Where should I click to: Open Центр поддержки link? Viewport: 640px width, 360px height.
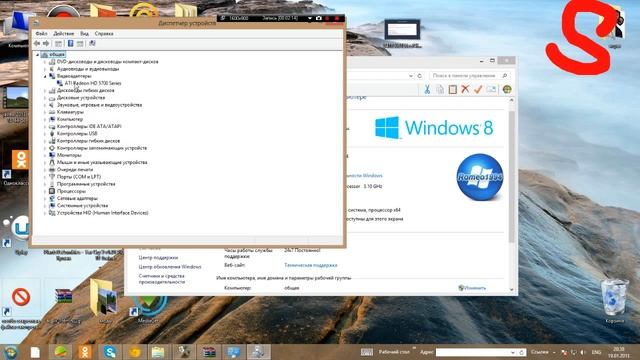[x=158, y=258]
